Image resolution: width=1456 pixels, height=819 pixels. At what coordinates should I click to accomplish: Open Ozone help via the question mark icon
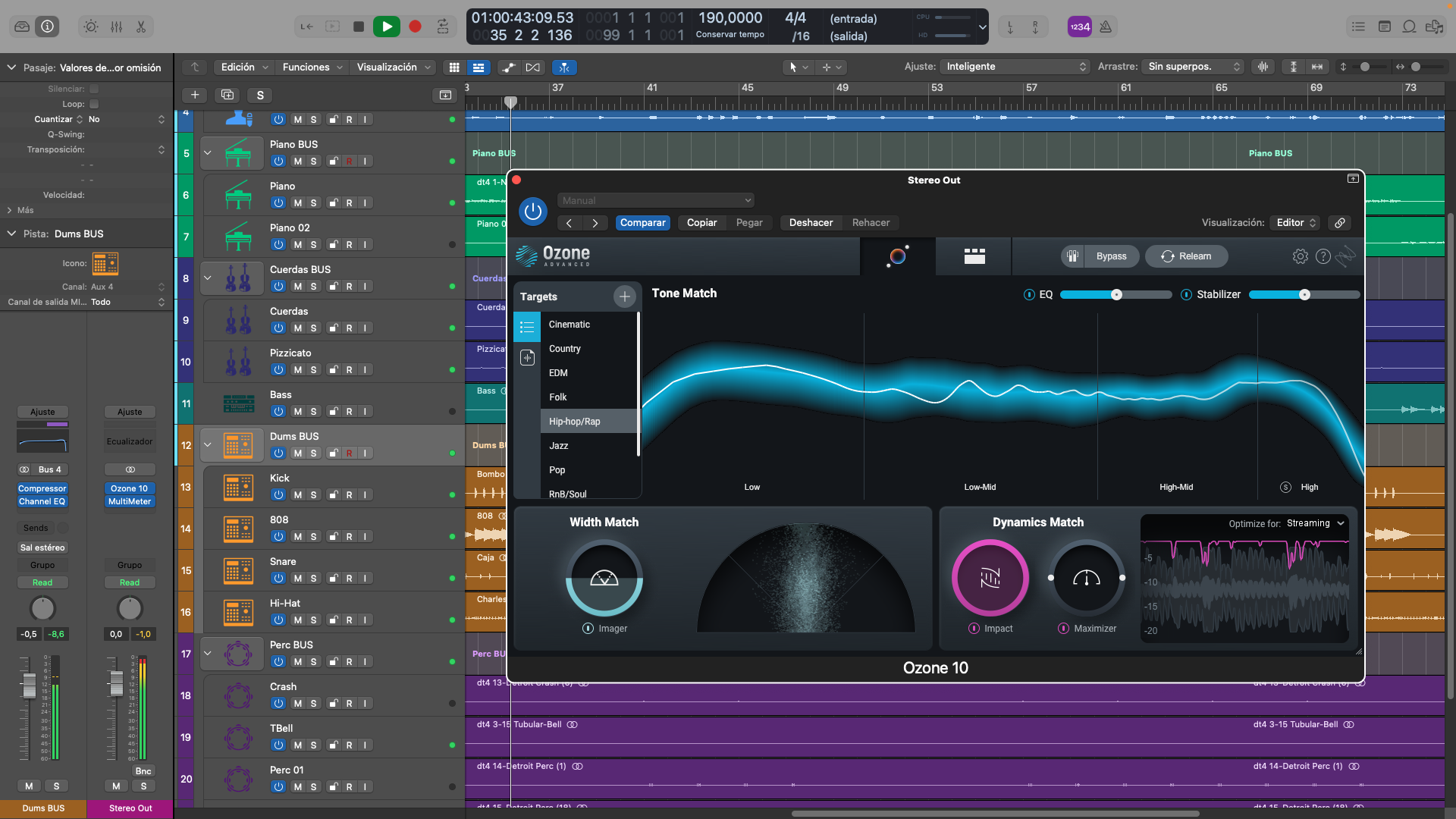pos(1324,256)
